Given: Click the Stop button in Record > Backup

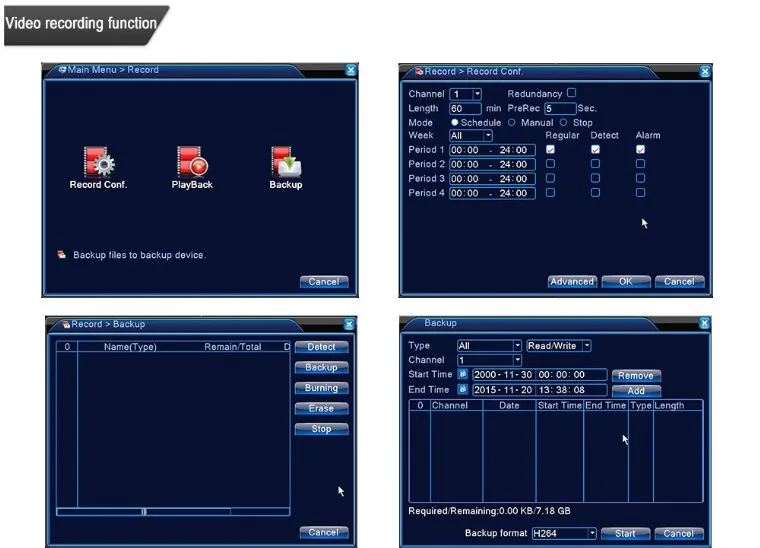Looking at the screenshot, I should [x=321, y=429].
